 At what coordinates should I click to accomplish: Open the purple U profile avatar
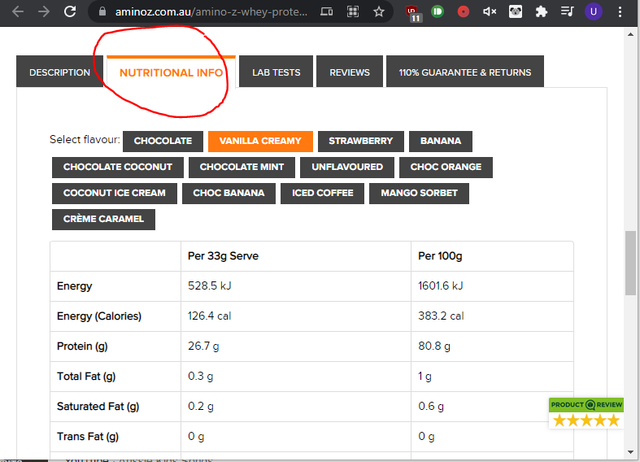[593, 12]
